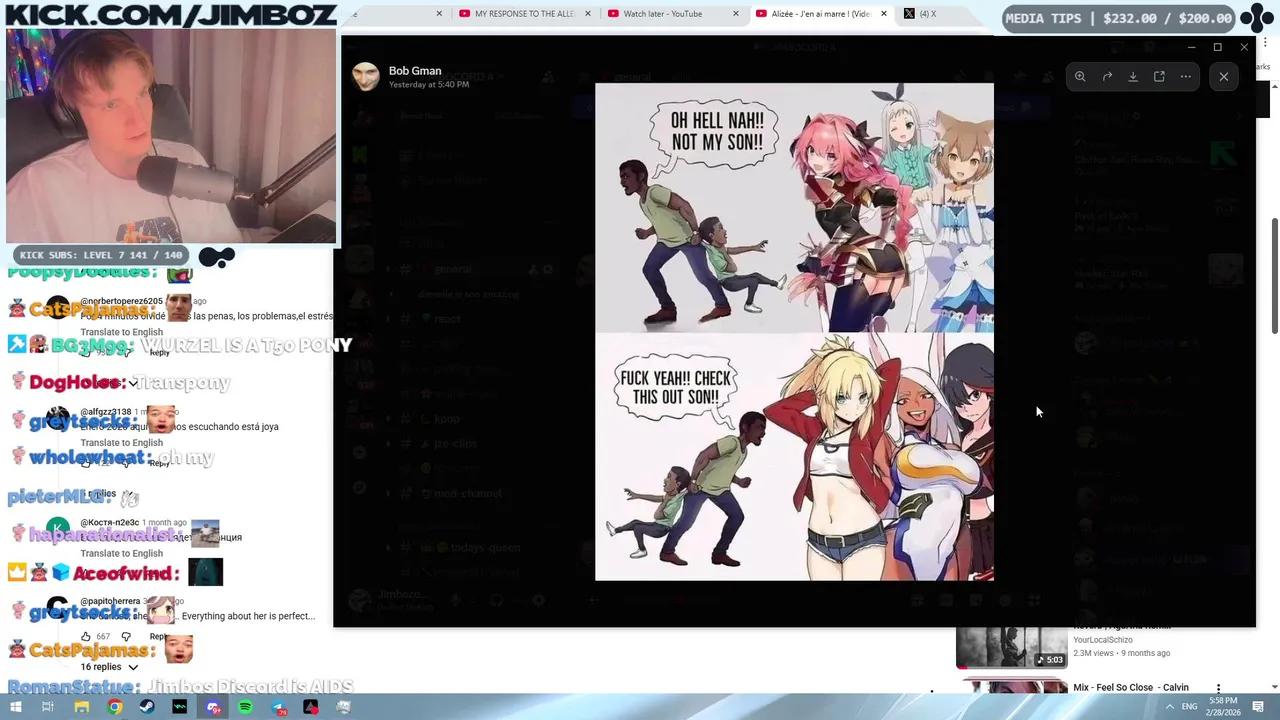Viewport: 1280px width, 720px height.
Task: Open the three-dot more options in viewer
Action: tap(1186, 76)
